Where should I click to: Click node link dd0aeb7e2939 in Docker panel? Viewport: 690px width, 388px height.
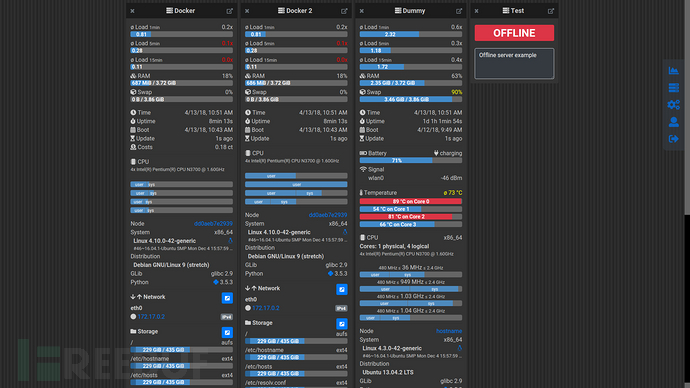point(213,223)
